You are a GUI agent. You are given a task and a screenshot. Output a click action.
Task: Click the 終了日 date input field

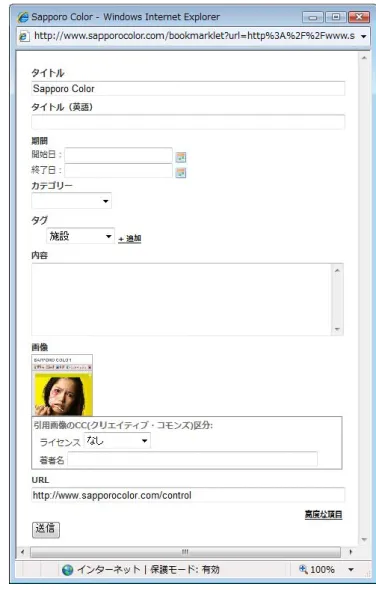[x=119, y=171]
